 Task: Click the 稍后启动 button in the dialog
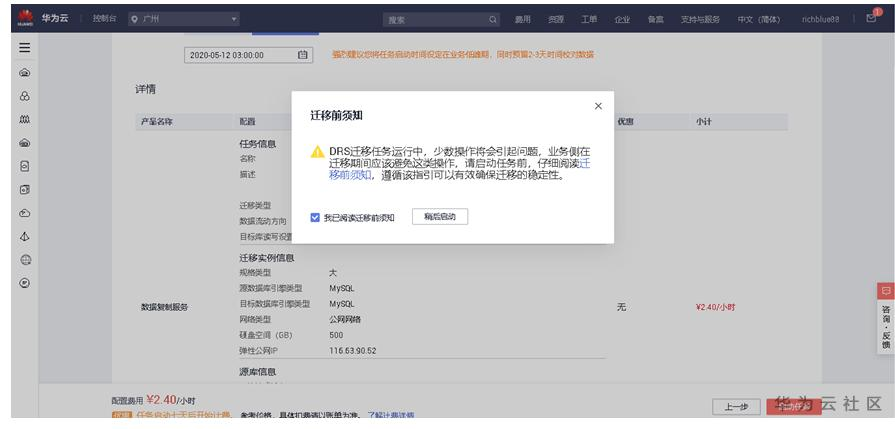pyautogui.click(x=440, y=217)
